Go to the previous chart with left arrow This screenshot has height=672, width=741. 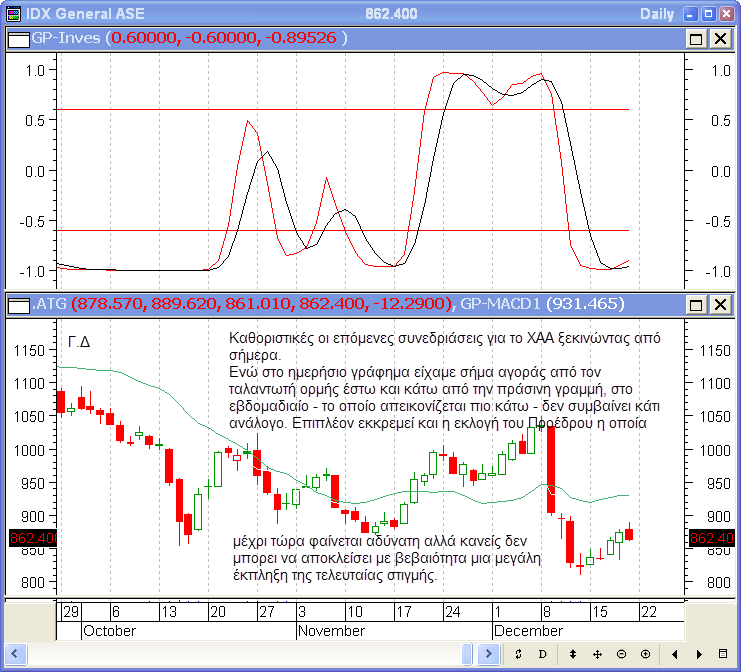coord(675,654)
